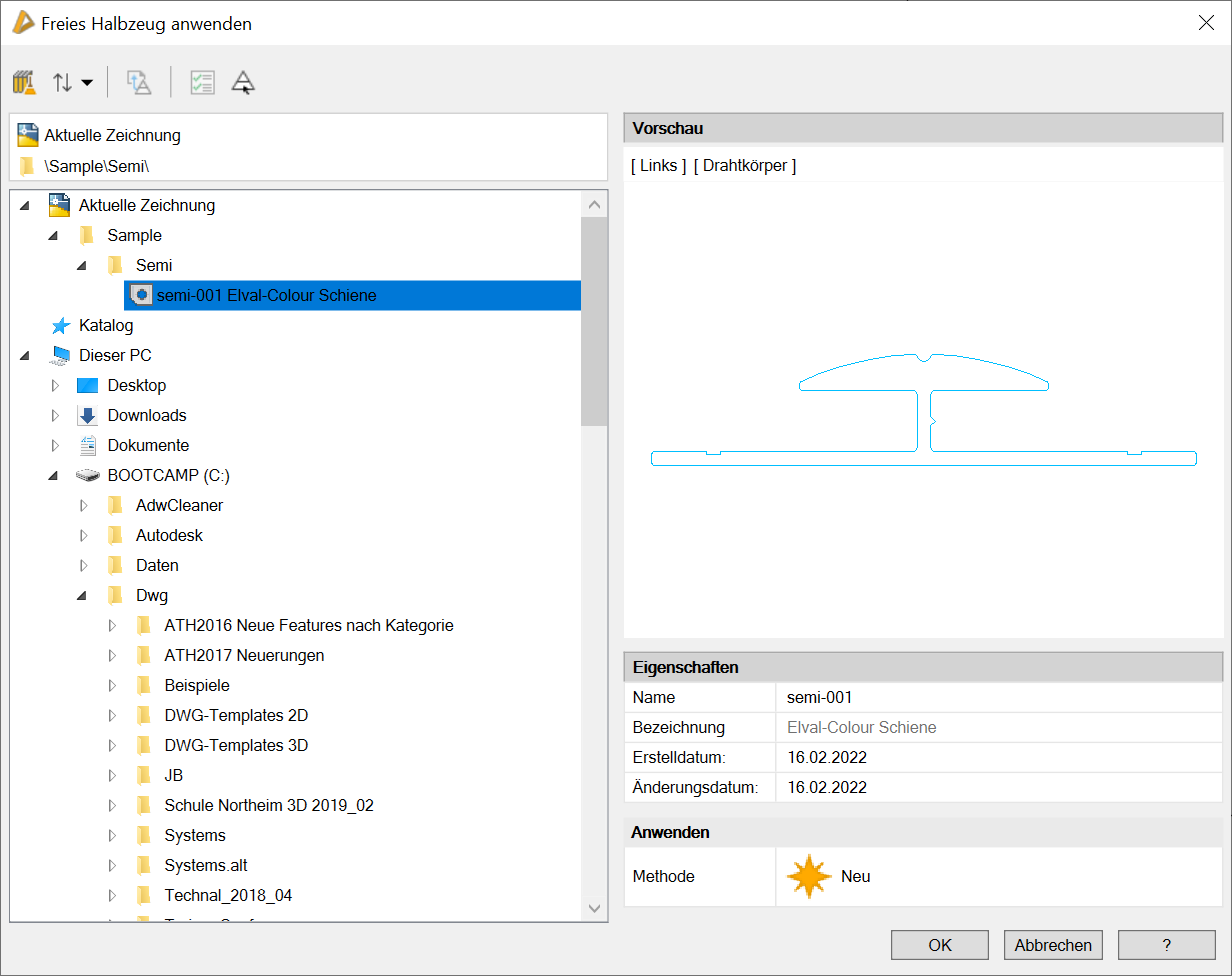Click the library cleanup books icon
1232x976 pixels.
(x=25, y=83)
